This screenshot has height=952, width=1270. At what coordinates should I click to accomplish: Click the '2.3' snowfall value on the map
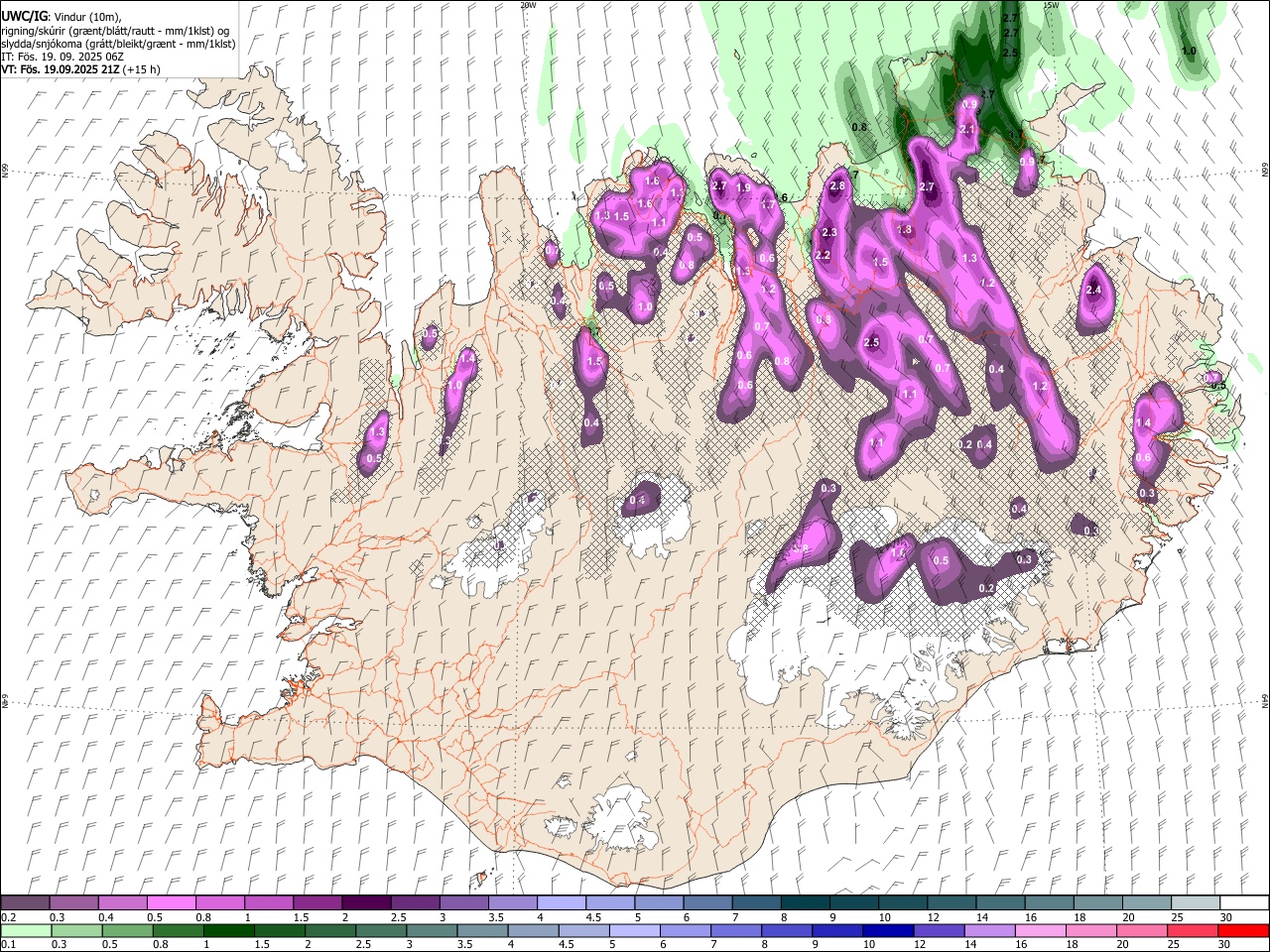pyautogui.click(x=829, y=233)
